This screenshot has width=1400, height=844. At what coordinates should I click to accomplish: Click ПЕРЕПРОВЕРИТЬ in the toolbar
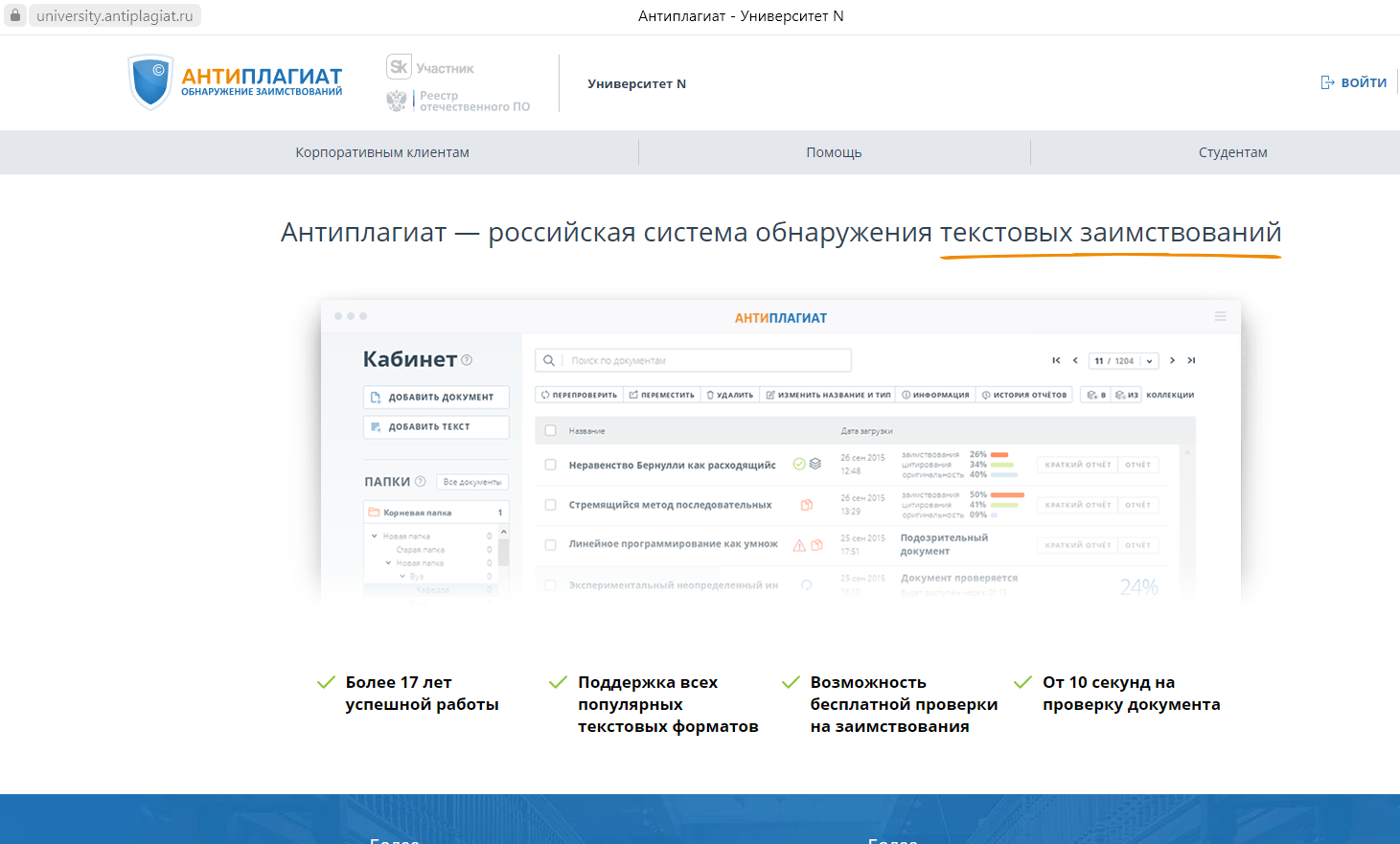[580, 395]
